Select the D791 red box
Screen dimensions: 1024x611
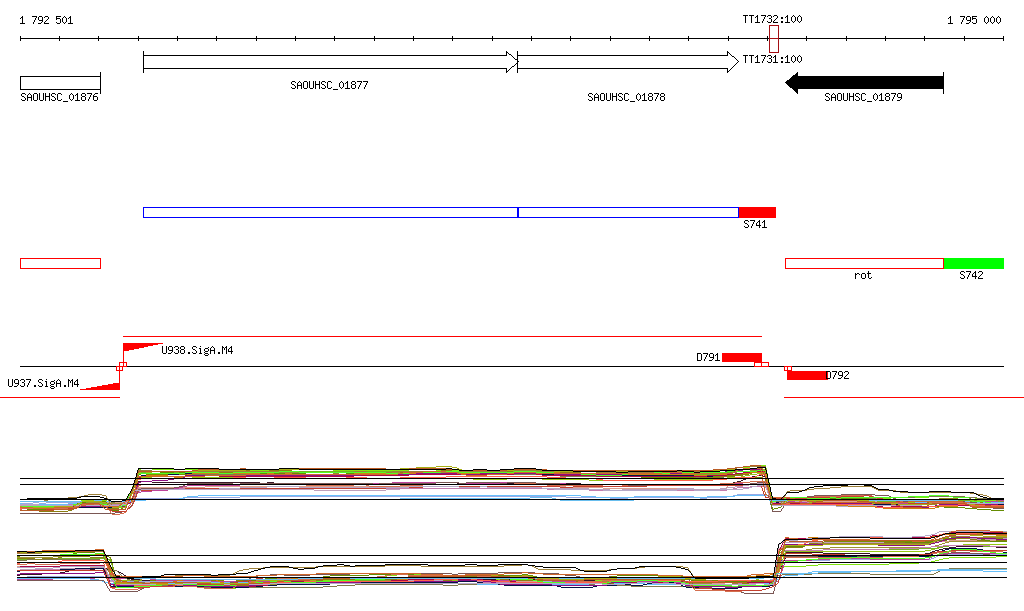tap(741, 357)
